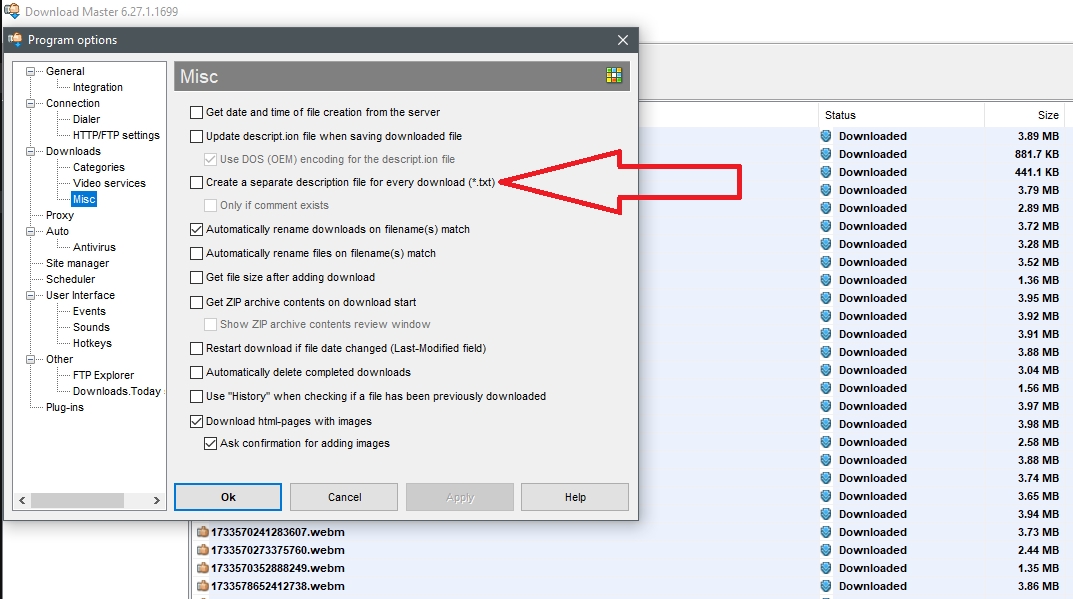Screen dimensions: 1073x599
Task: Click file icon of 1733570273375760.webm
Action: click(203, 550)
